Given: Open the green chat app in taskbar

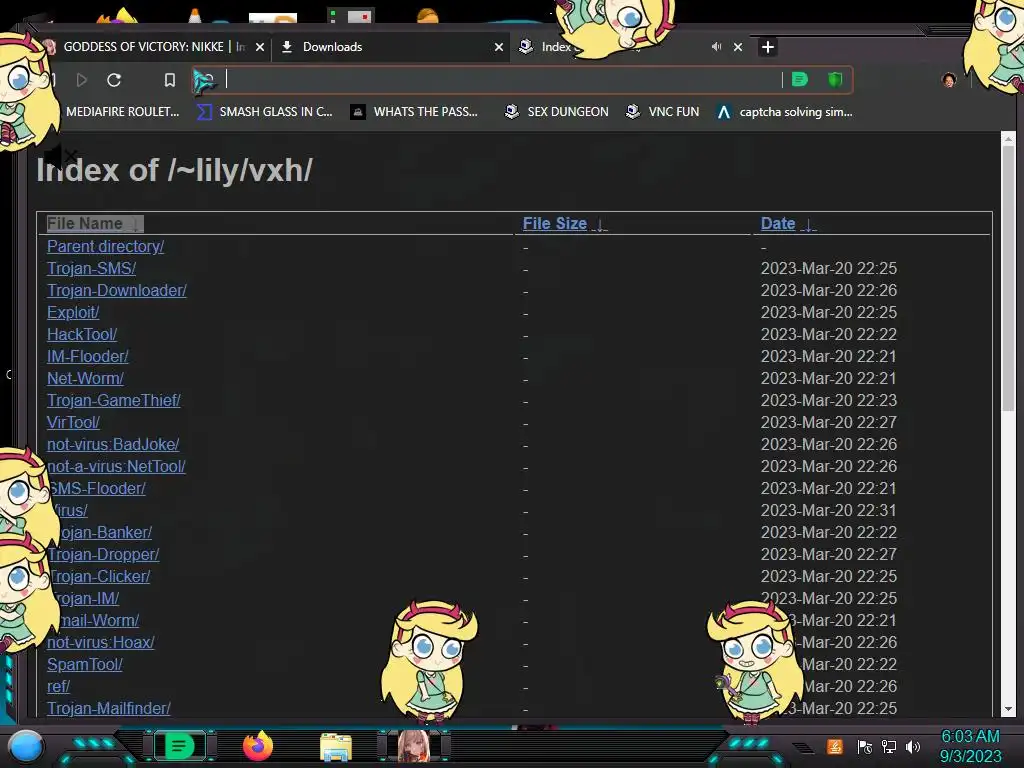Looking at the screenshot, I should 179,746.
